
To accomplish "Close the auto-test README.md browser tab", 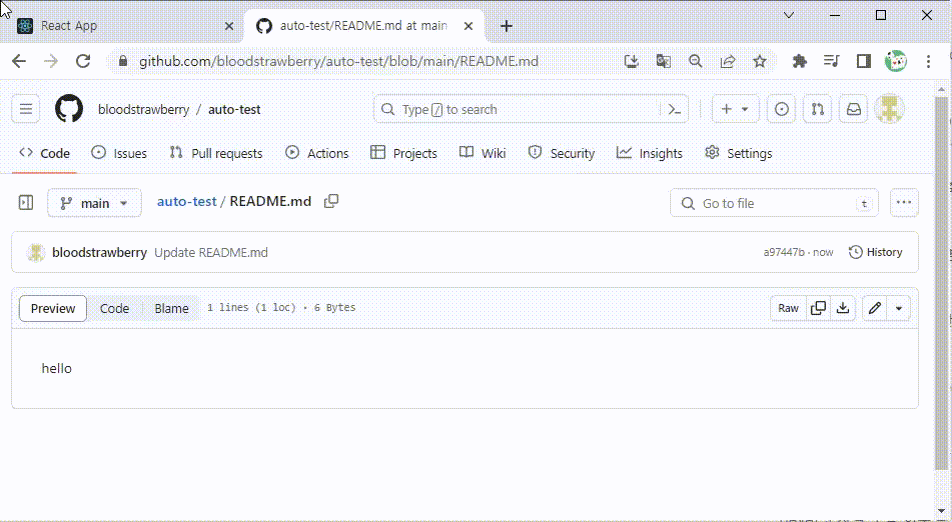I will tap(468, 26).
